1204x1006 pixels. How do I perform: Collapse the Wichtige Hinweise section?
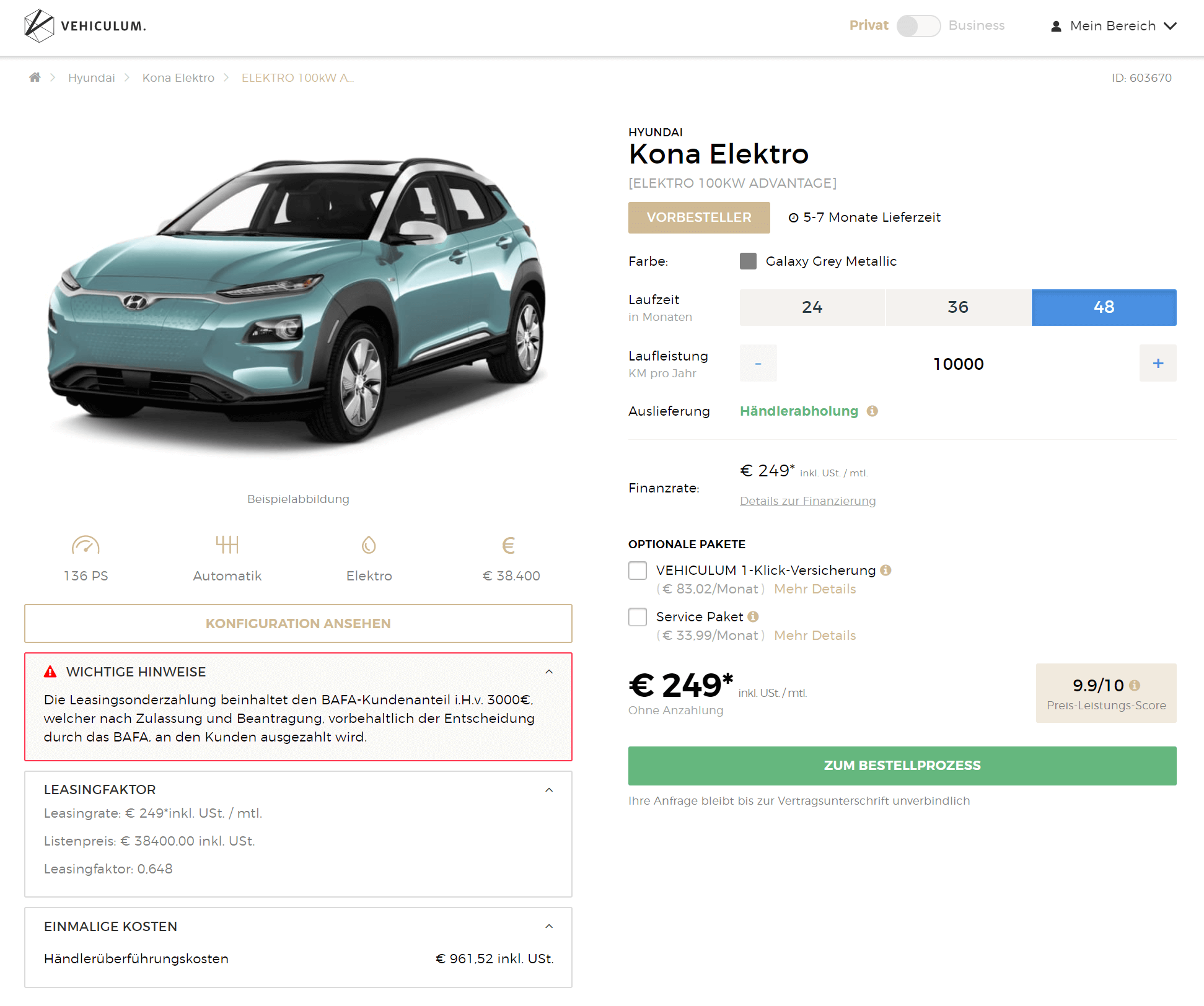click(x=549, y=672)
